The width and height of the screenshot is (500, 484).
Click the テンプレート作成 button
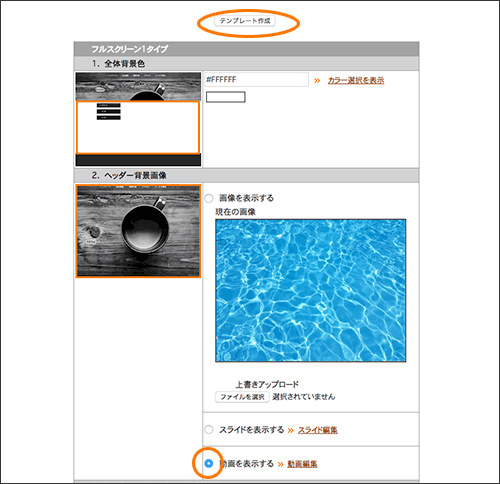point(245,21)
